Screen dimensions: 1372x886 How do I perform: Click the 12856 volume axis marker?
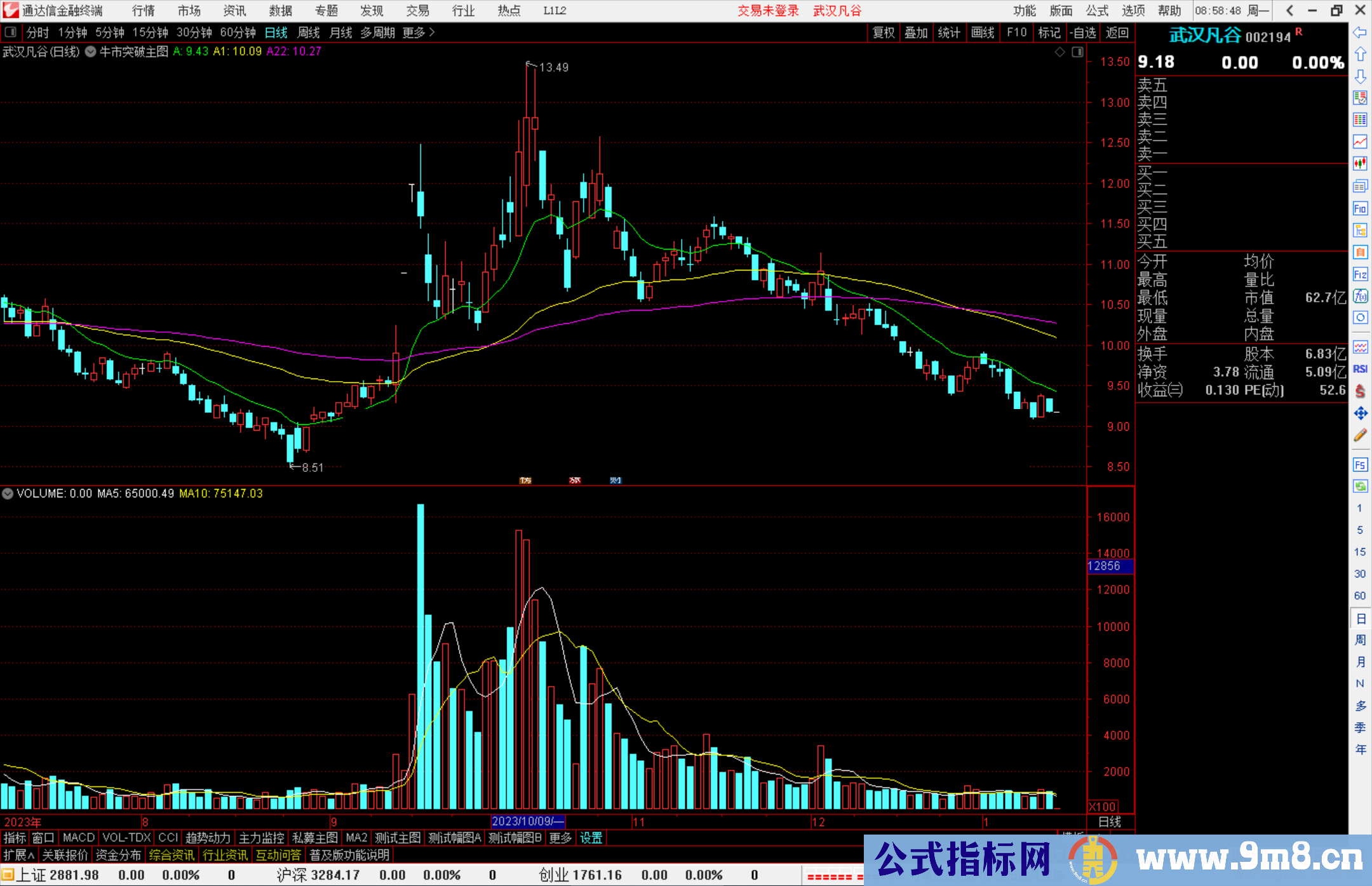(x=1105, y=566)
